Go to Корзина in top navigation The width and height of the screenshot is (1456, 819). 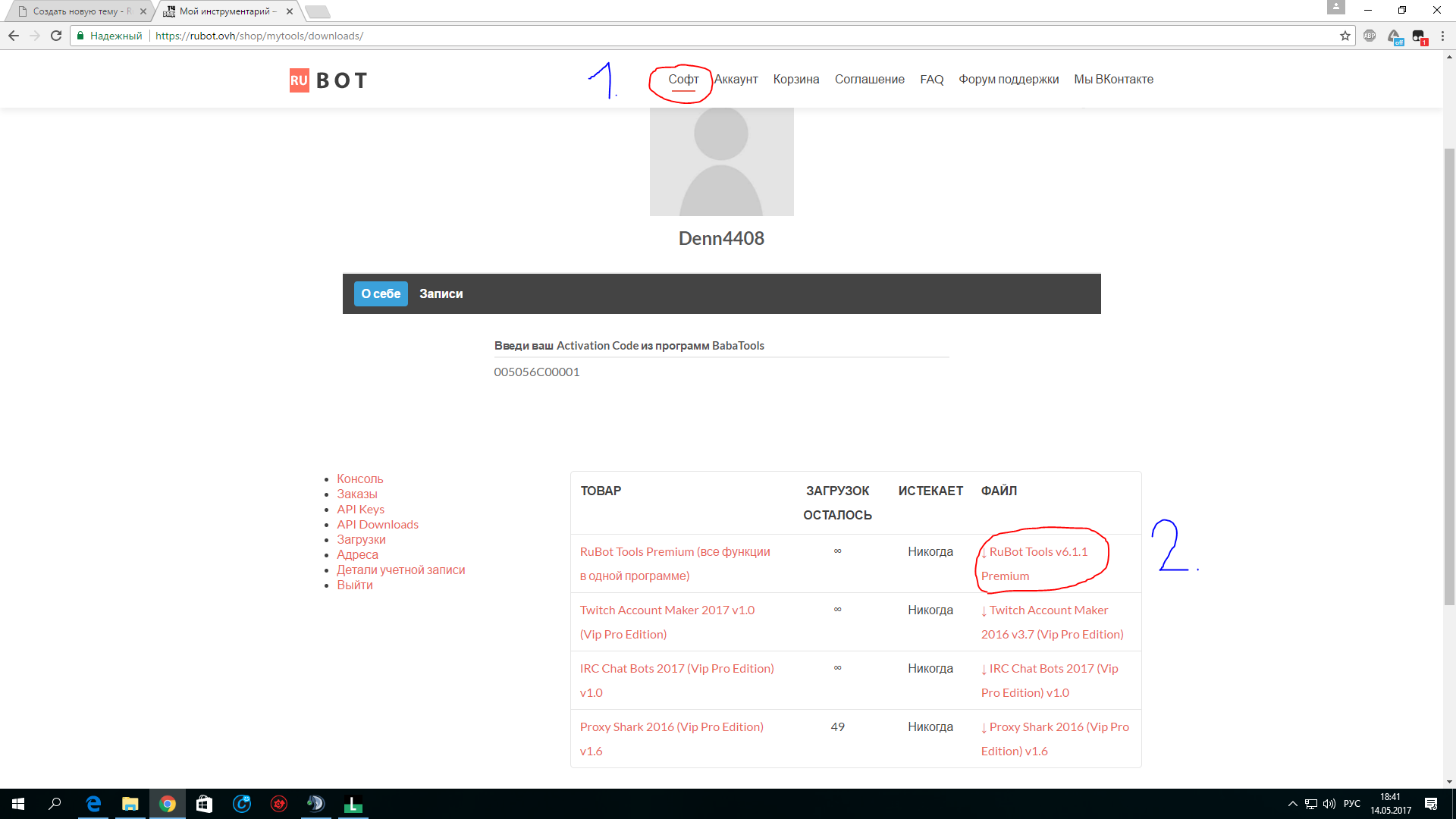(x=795, y=80)
